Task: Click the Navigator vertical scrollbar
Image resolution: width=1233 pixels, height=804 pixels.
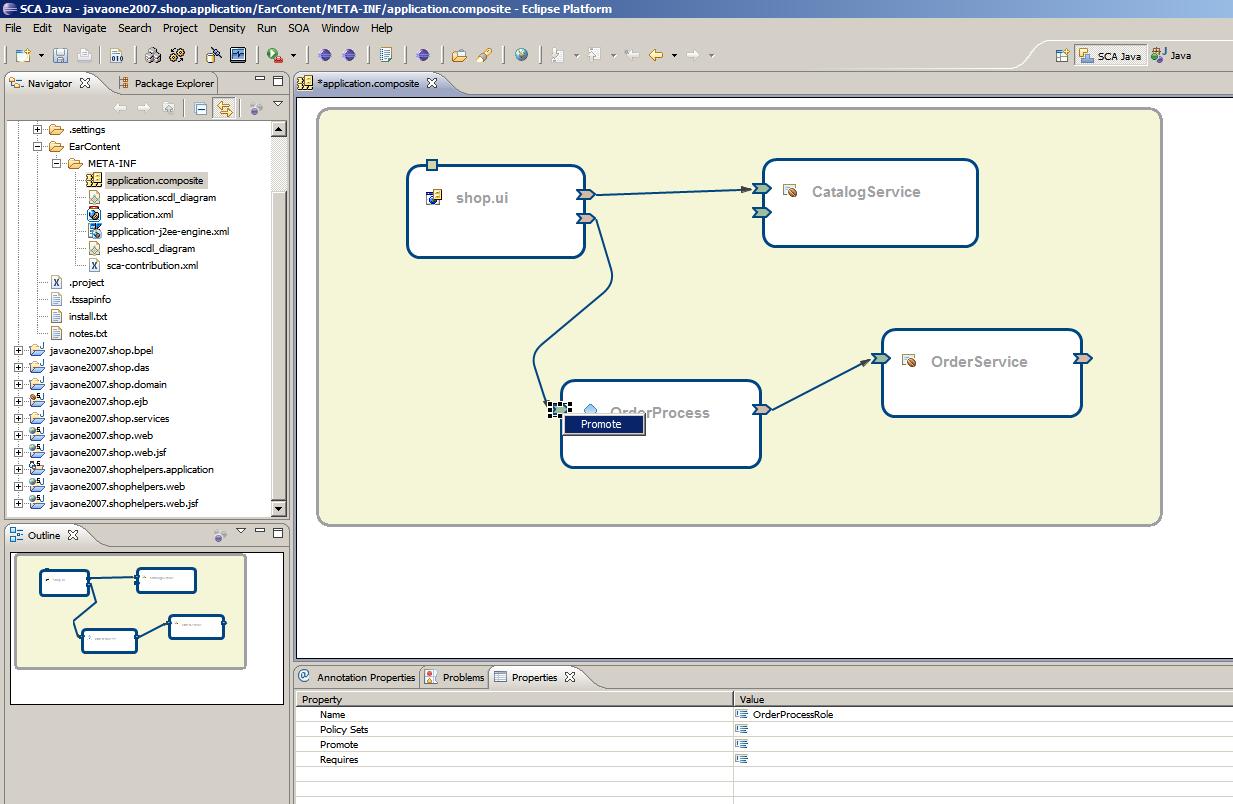Action: tap(279, 317)
